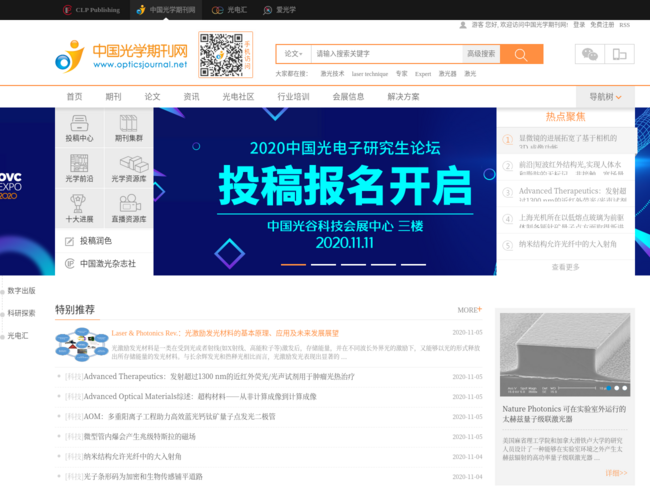
Task: Click the 爱光学 top bar icon
Action: coord(268,10)
